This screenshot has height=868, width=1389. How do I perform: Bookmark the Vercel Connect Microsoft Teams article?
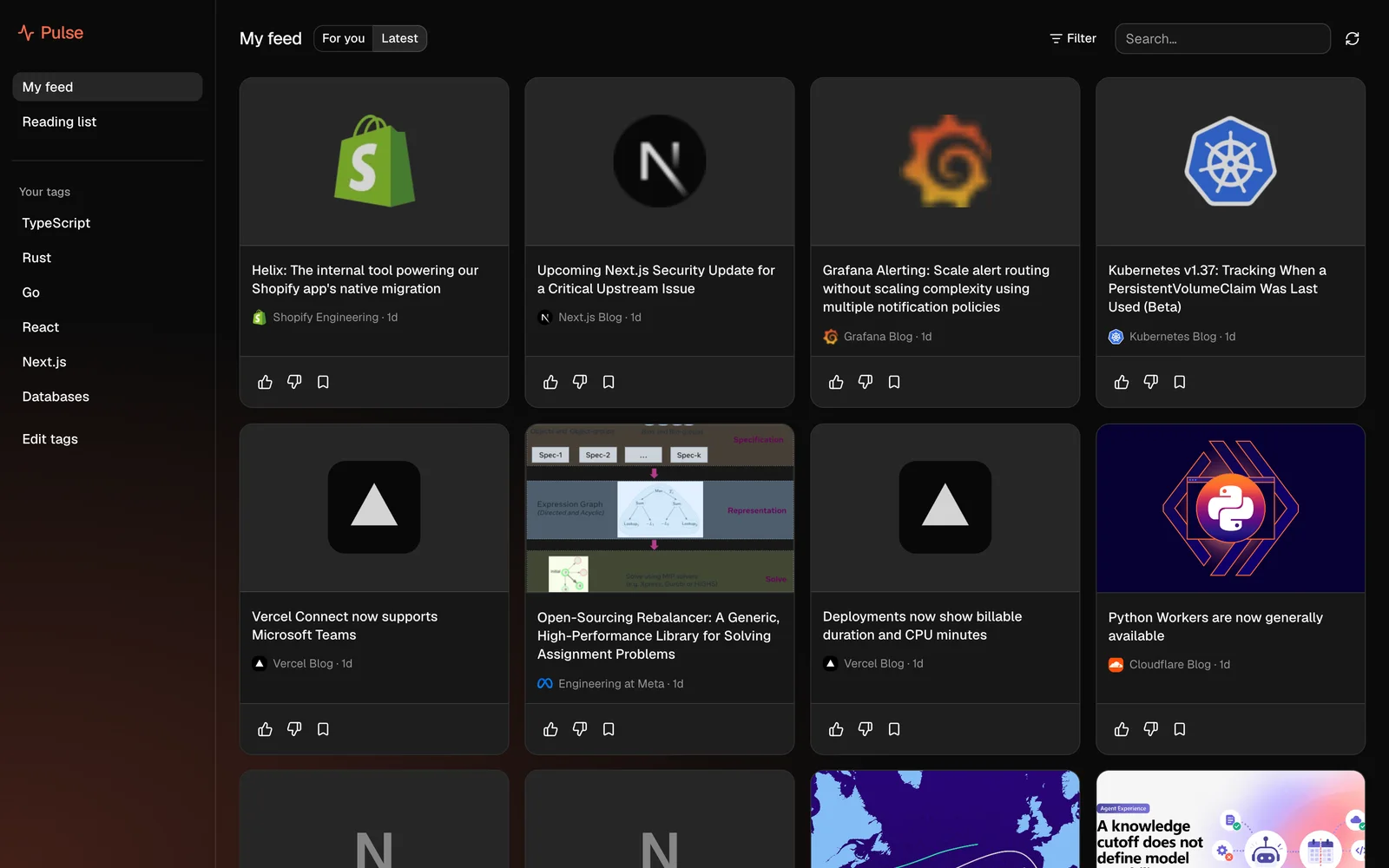click(x=323, y=729)
